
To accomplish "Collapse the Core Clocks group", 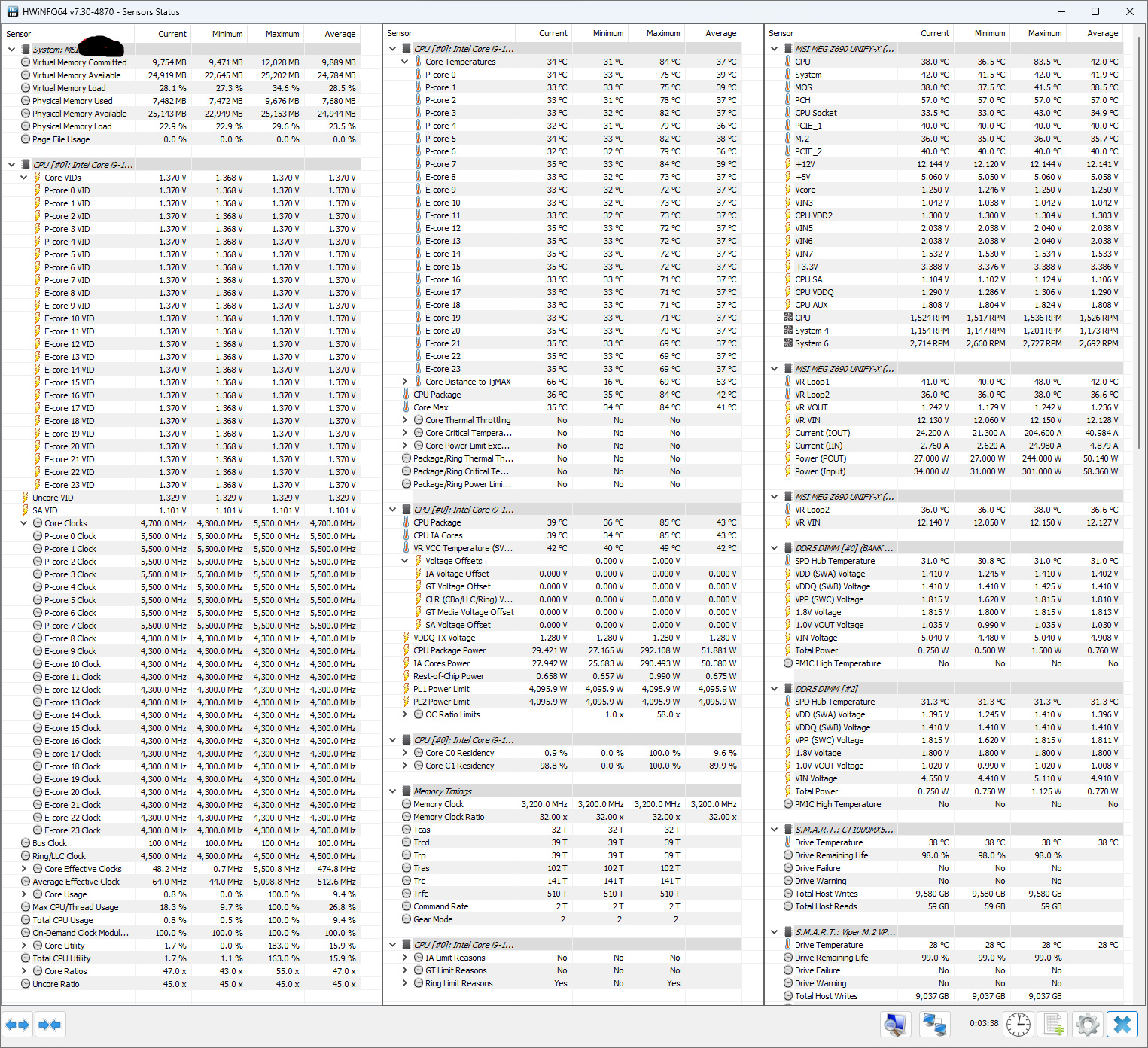I will pos(24,523).
